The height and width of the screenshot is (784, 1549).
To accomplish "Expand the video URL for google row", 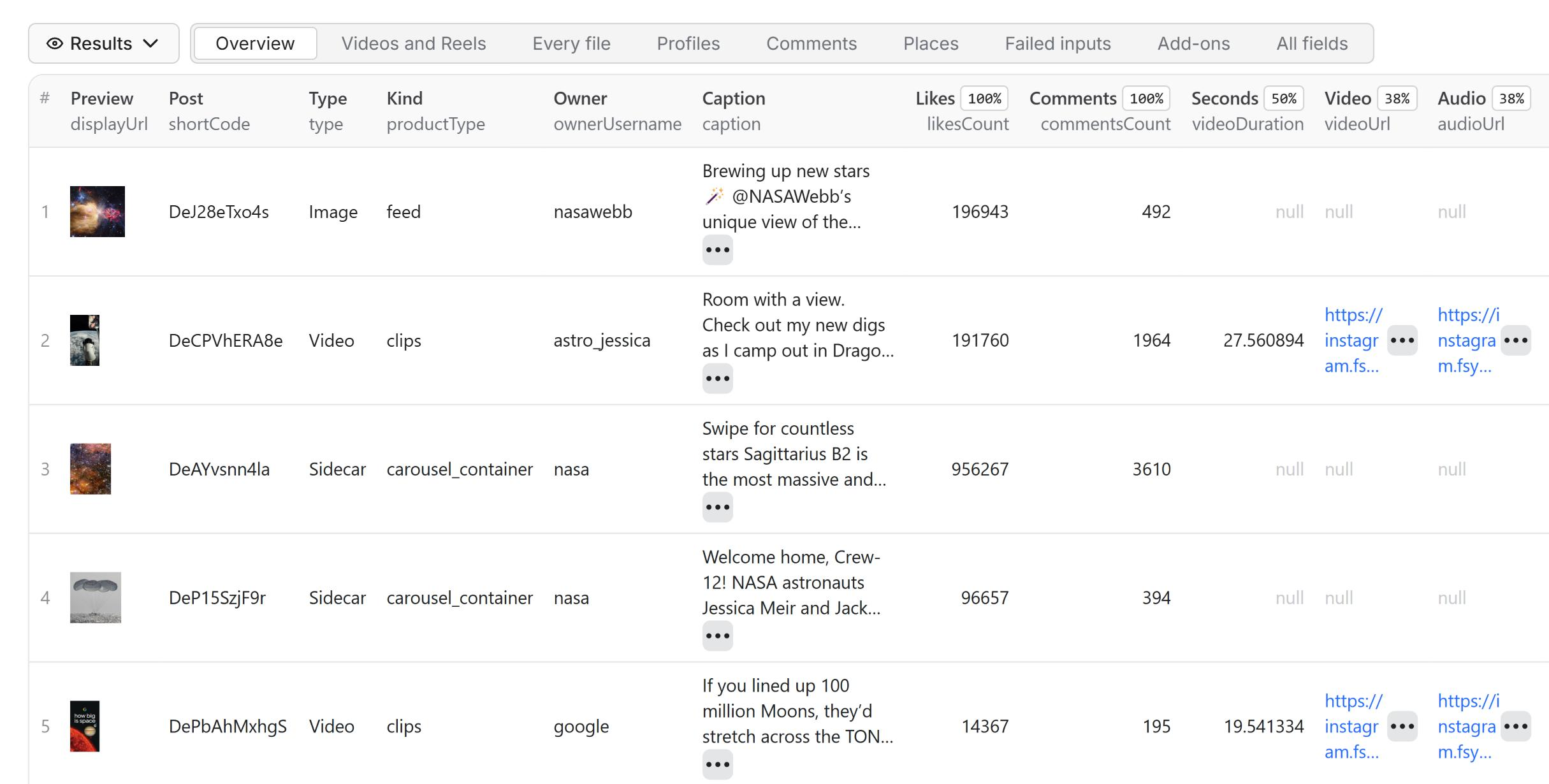I will pyautogui.click(x=1402, y=727).
